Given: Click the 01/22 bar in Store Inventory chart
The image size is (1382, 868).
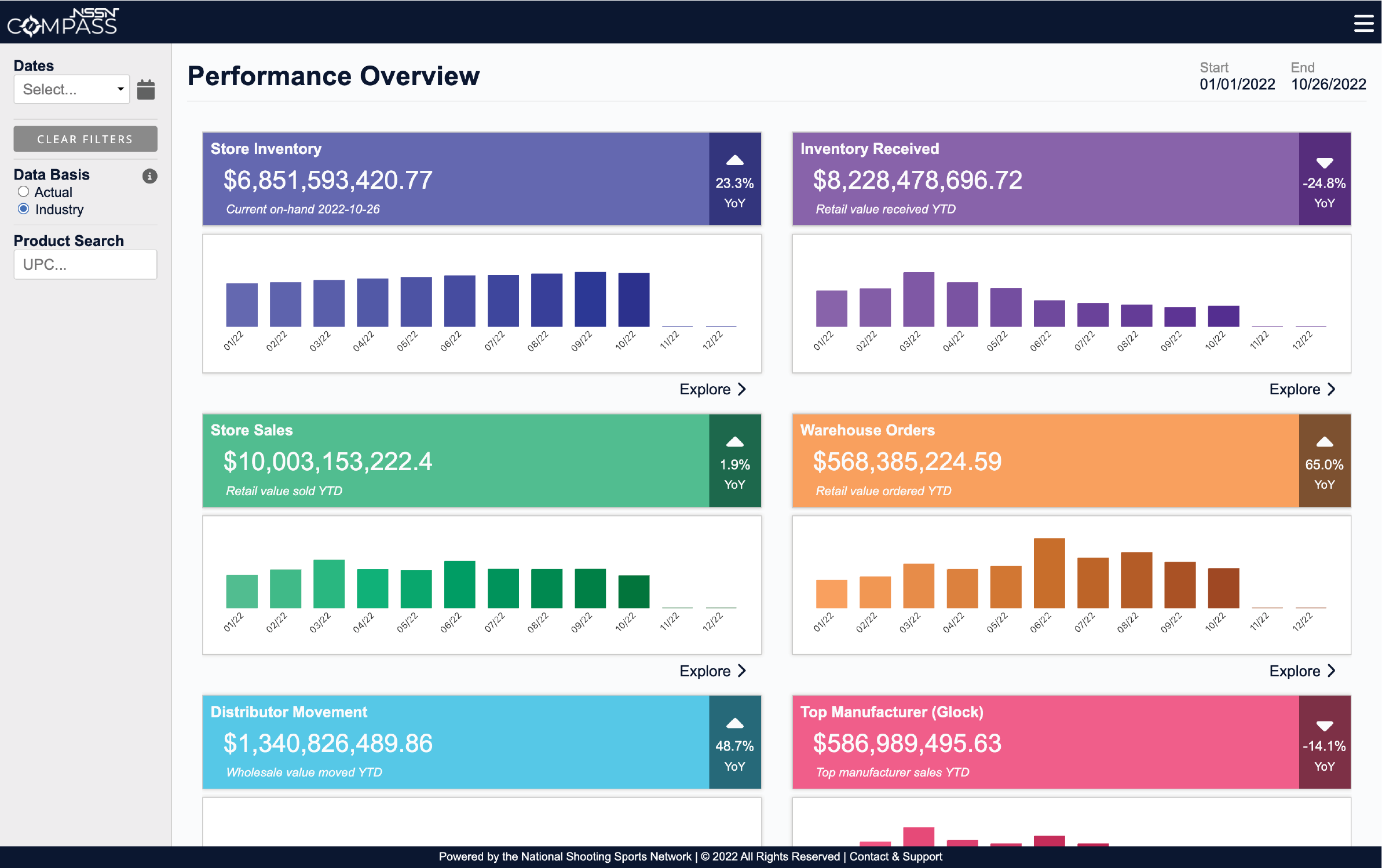Looking at the screenshot, I should 242,305.
